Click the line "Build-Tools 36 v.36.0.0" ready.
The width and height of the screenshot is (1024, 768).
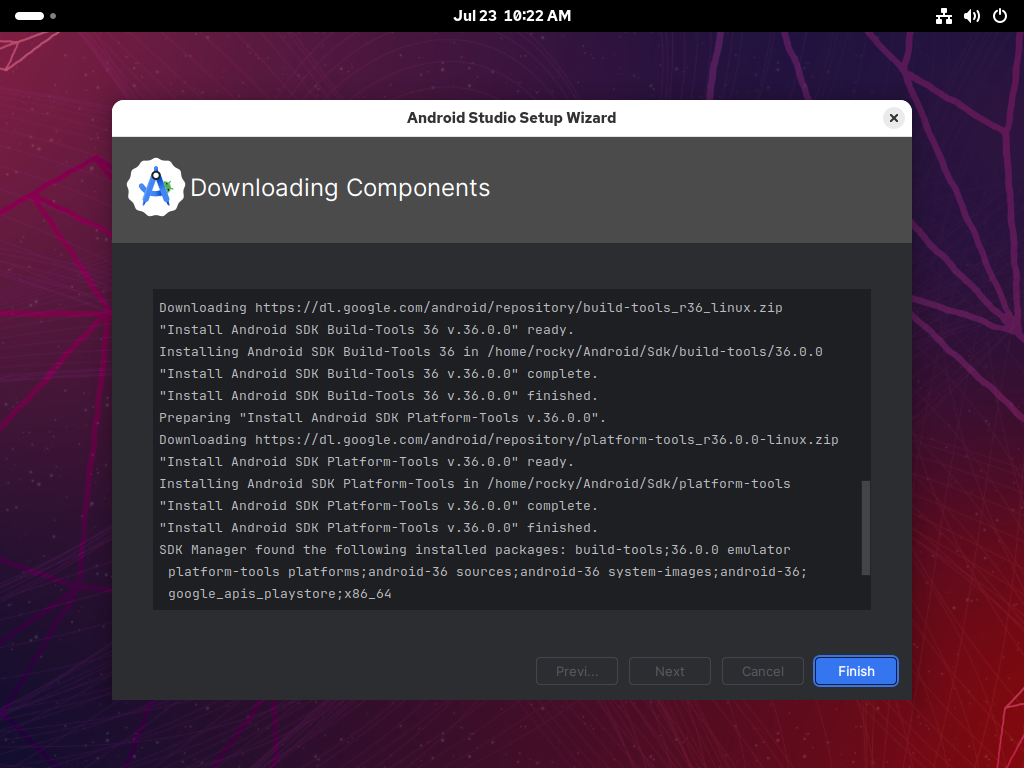[x=366, y=330]
